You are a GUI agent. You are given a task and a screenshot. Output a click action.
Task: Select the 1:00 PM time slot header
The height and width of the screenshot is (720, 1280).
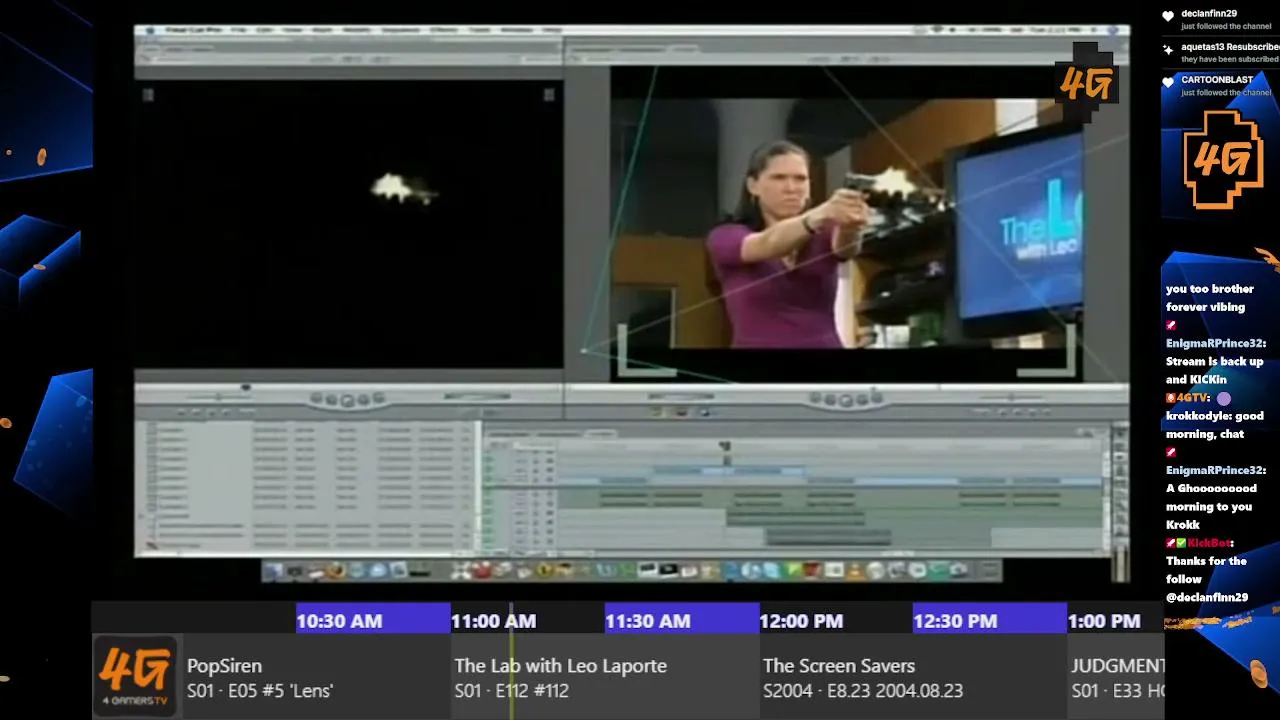pyautogui.click(x=1115, y=620)
